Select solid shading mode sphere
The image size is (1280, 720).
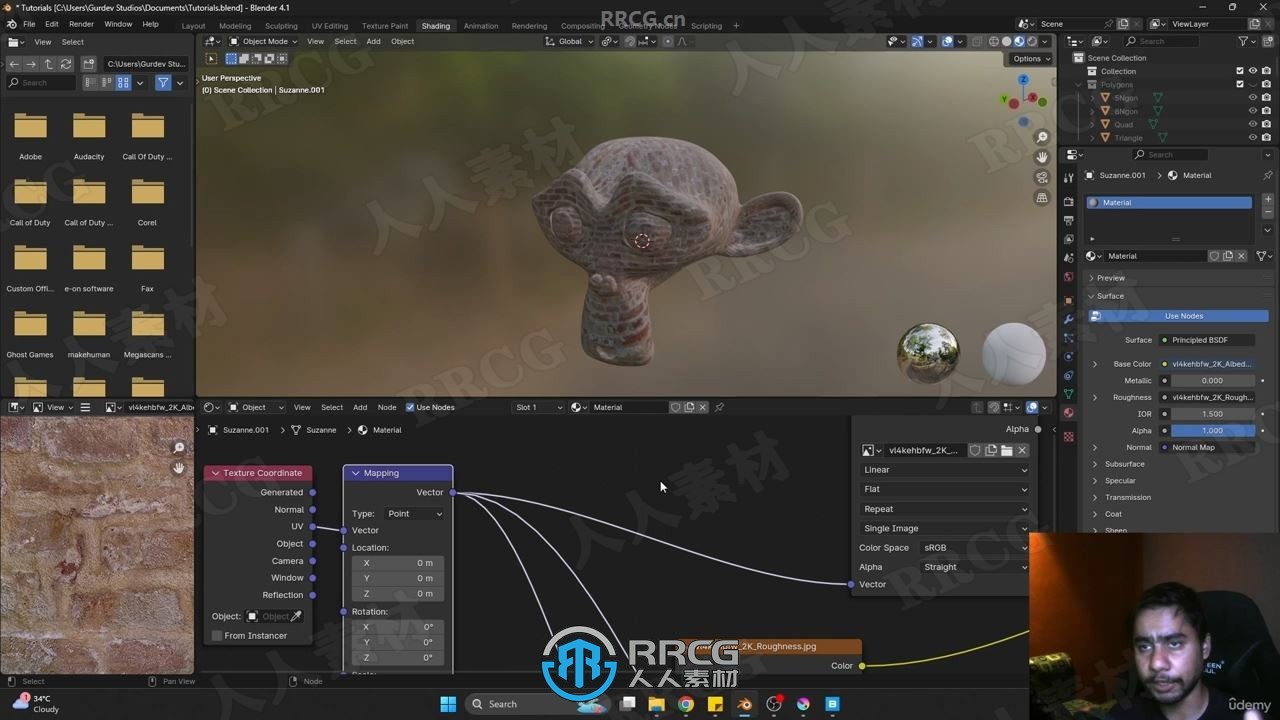coord(1006,41)
